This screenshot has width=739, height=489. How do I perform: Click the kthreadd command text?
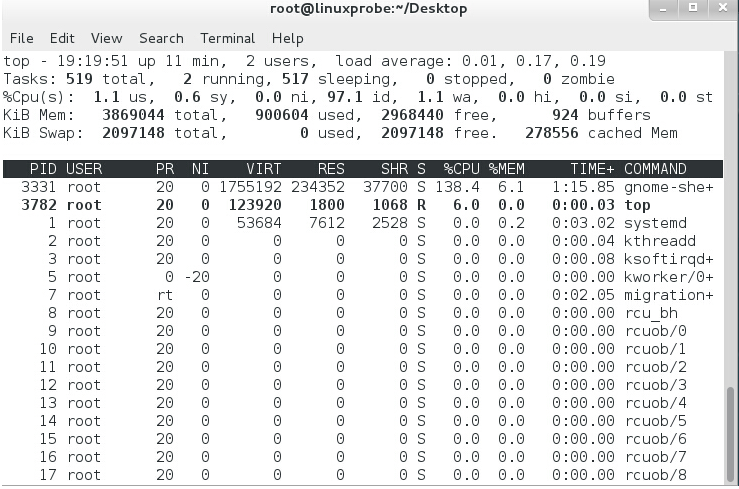[660, 241]
